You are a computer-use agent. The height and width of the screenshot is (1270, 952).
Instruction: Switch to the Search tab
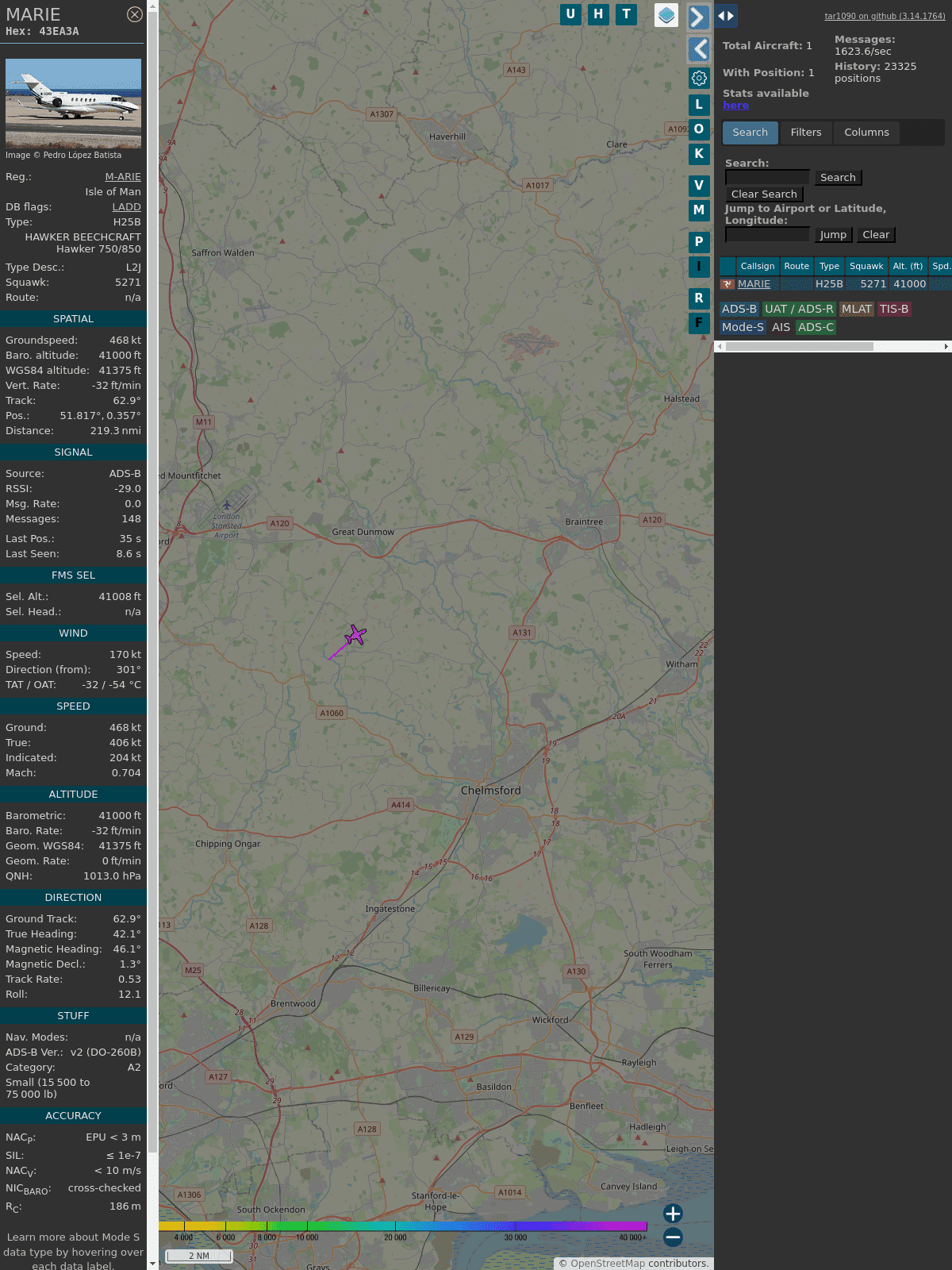pos(750,133)
